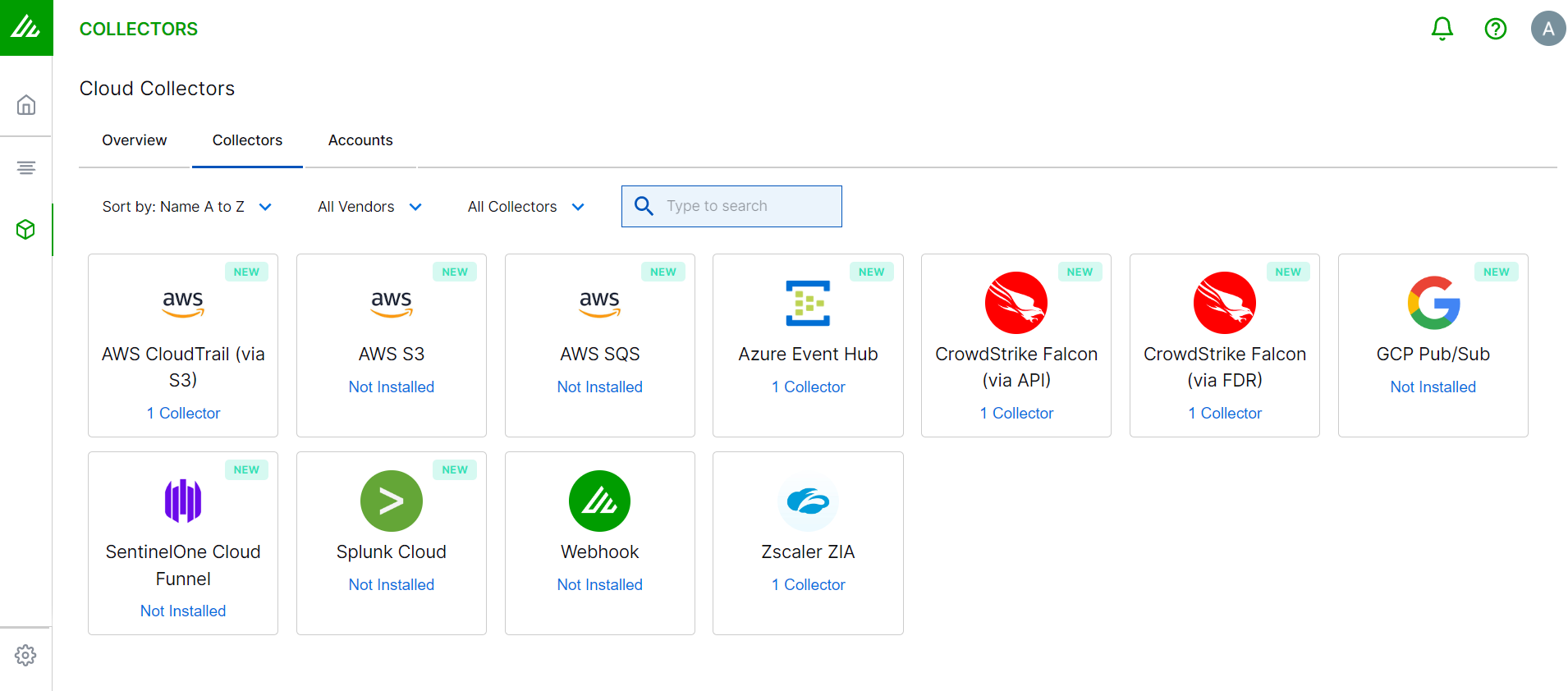Select the Collectors cube icon in the sidebar
The width and height of the screenshot is (1568, 691).
tap(26, 230)
